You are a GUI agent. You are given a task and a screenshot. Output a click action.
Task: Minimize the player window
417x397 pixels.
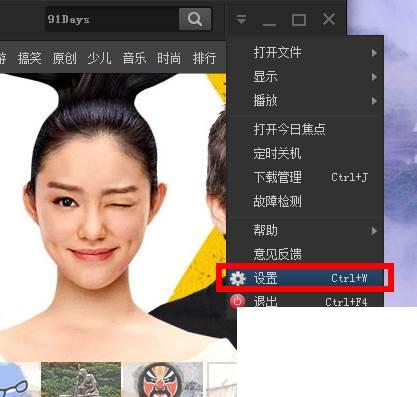pyautogui.click(x=269, y=24)
